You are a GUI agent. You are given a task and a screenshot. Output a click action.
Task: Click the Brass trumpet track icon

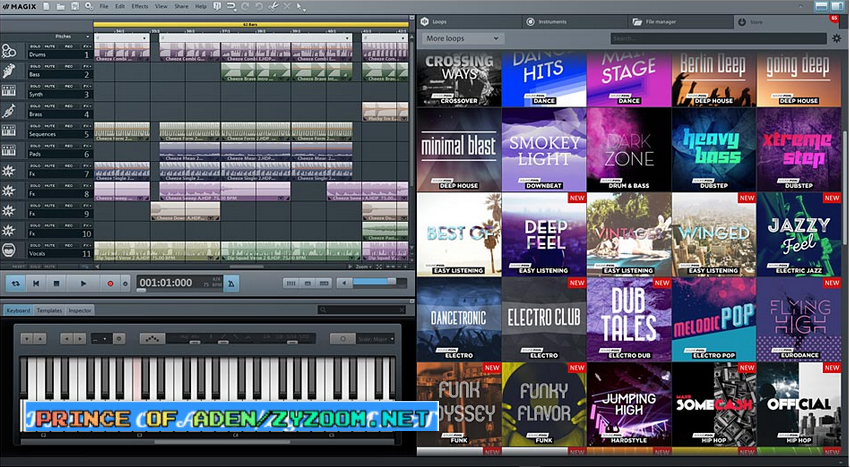[9, 111]
